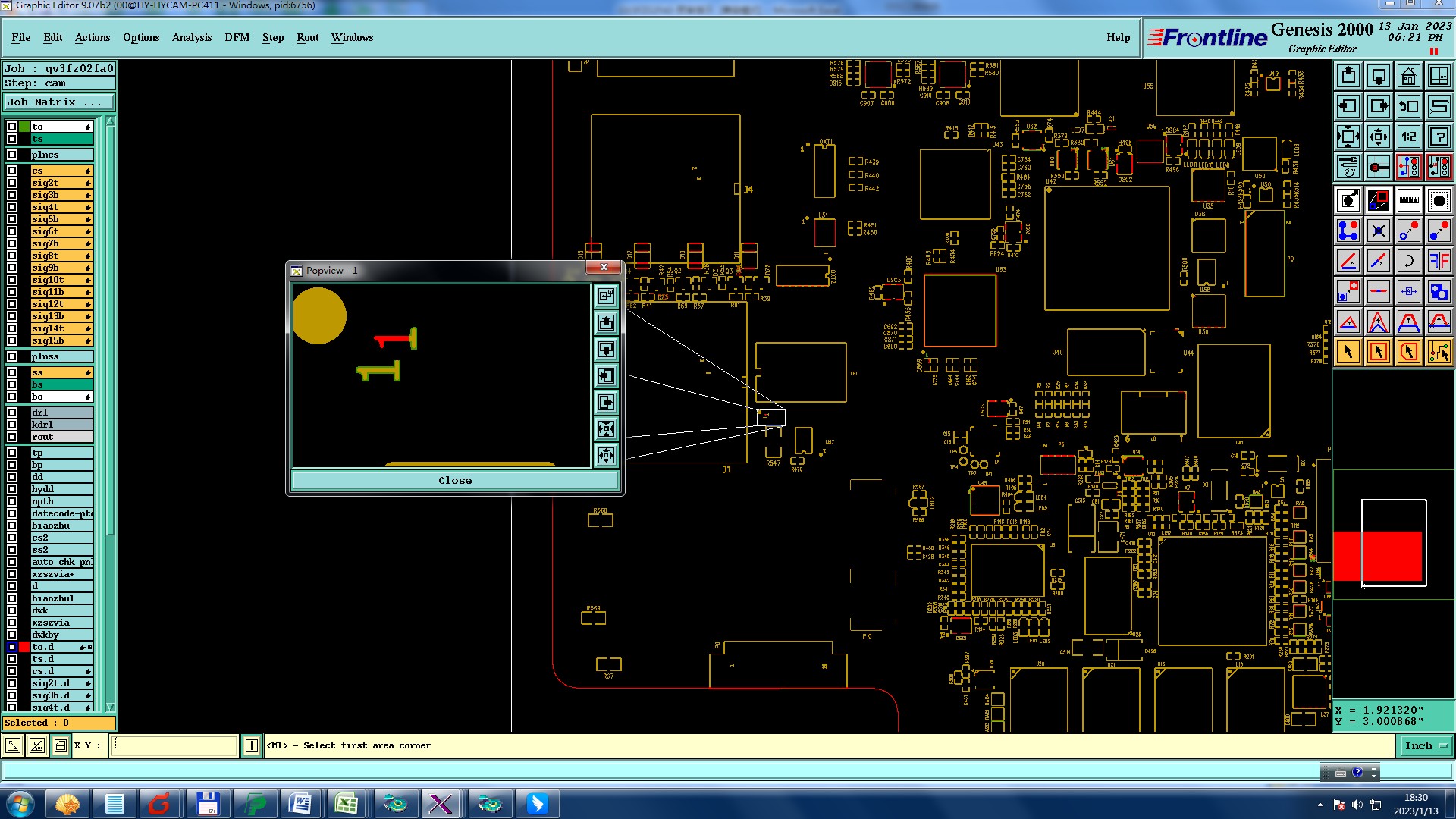Open Job Matrix dialog
The image size is (1456, 819).
click(x=58, y=102)
